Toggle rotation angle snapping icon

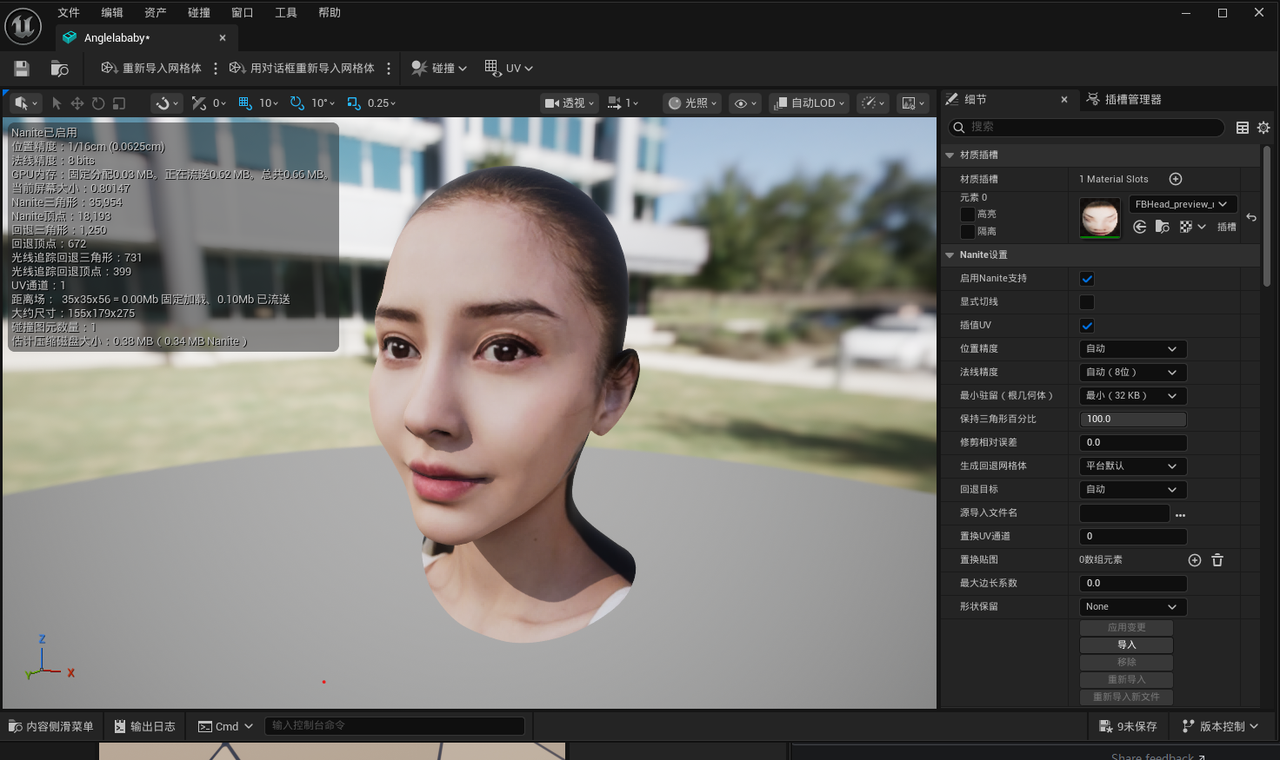pos(297,103)
